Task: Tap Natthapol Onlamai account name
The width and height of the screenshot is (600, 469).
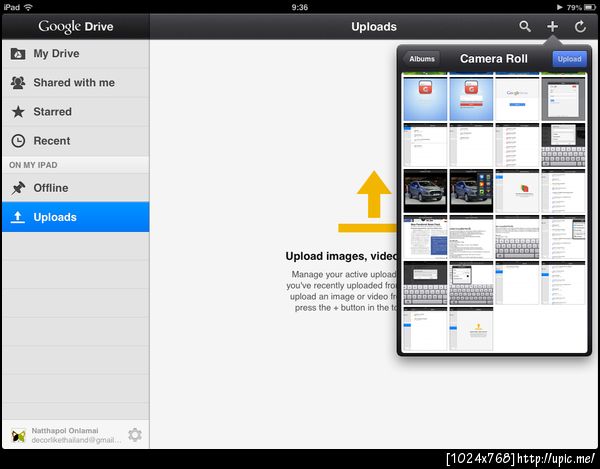Action: click(65, 431)
